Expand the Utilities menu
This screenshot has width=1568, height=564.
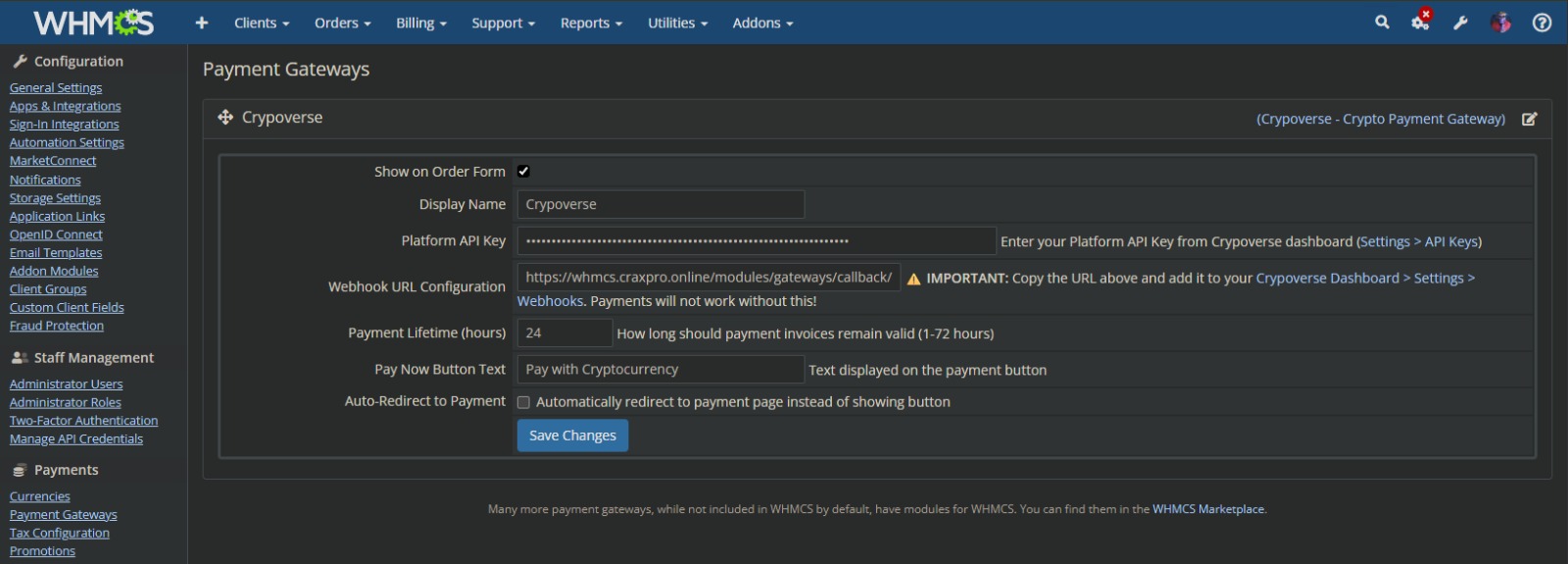click(677, 23)
